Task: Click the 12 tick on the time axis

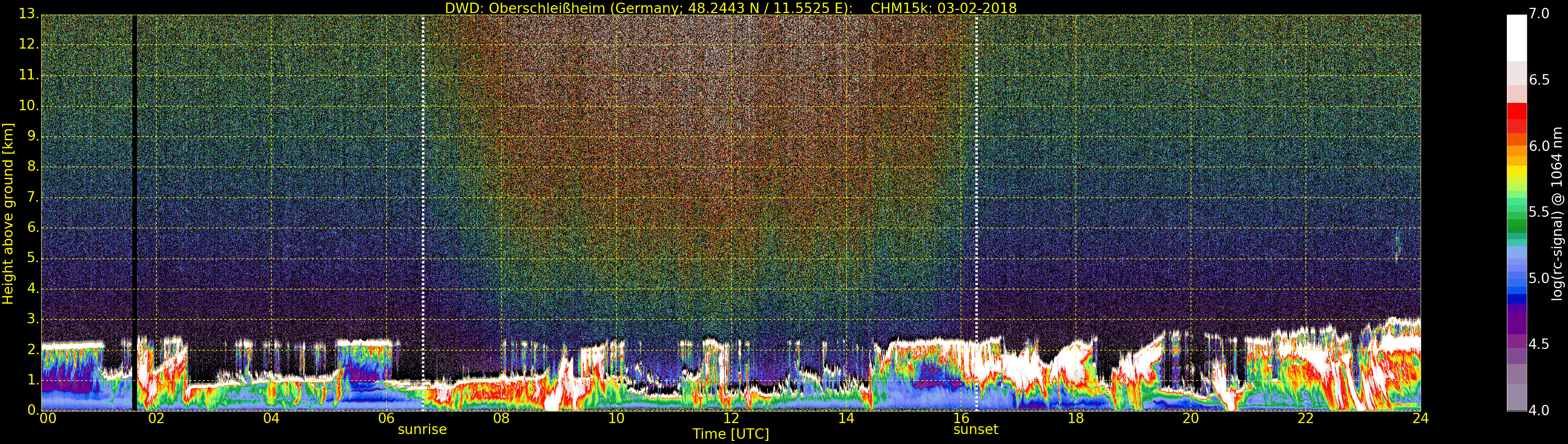Action: coord(731,418)
